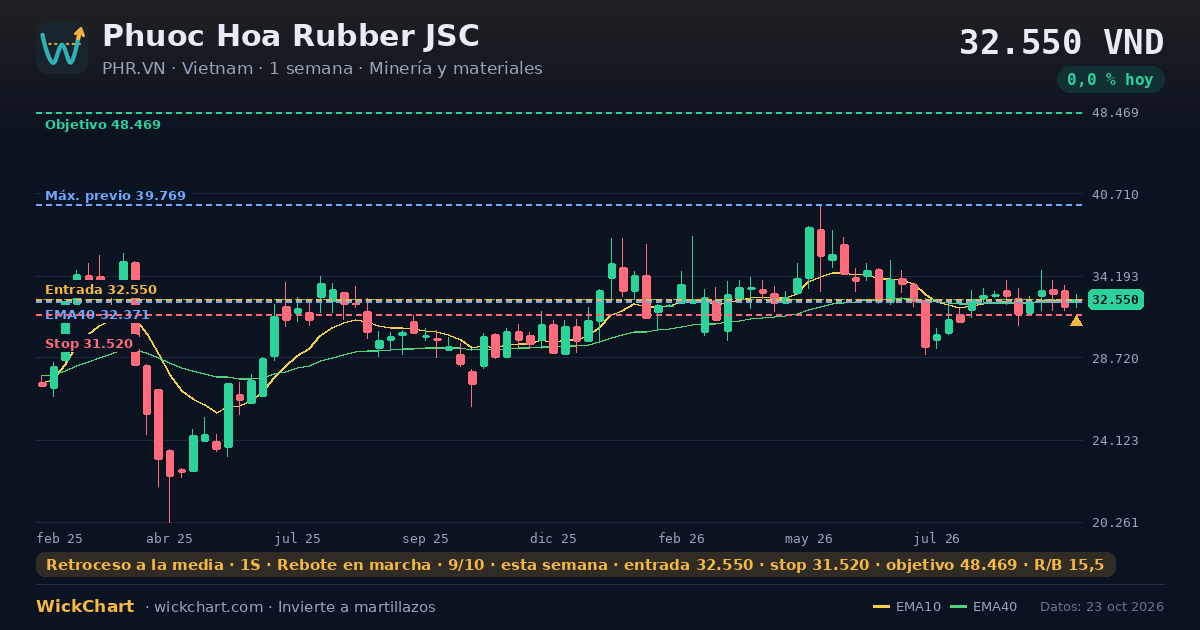
Task: Click the 32.550 VND price header
Action: 1061,43
